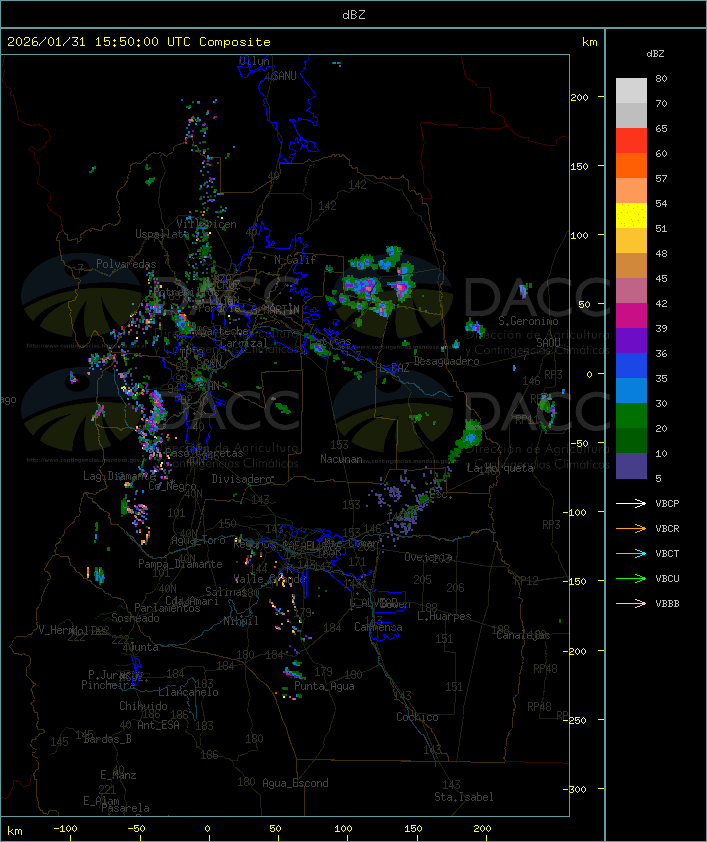Click the dBZ title at the top

tap(353, 14)
